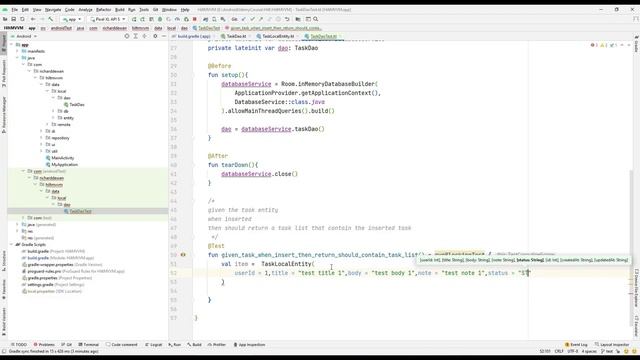The height and width of the screenshot is (360, 640).
Task: Open Resource Manager side panel
Action: click(x=4, y=115)
